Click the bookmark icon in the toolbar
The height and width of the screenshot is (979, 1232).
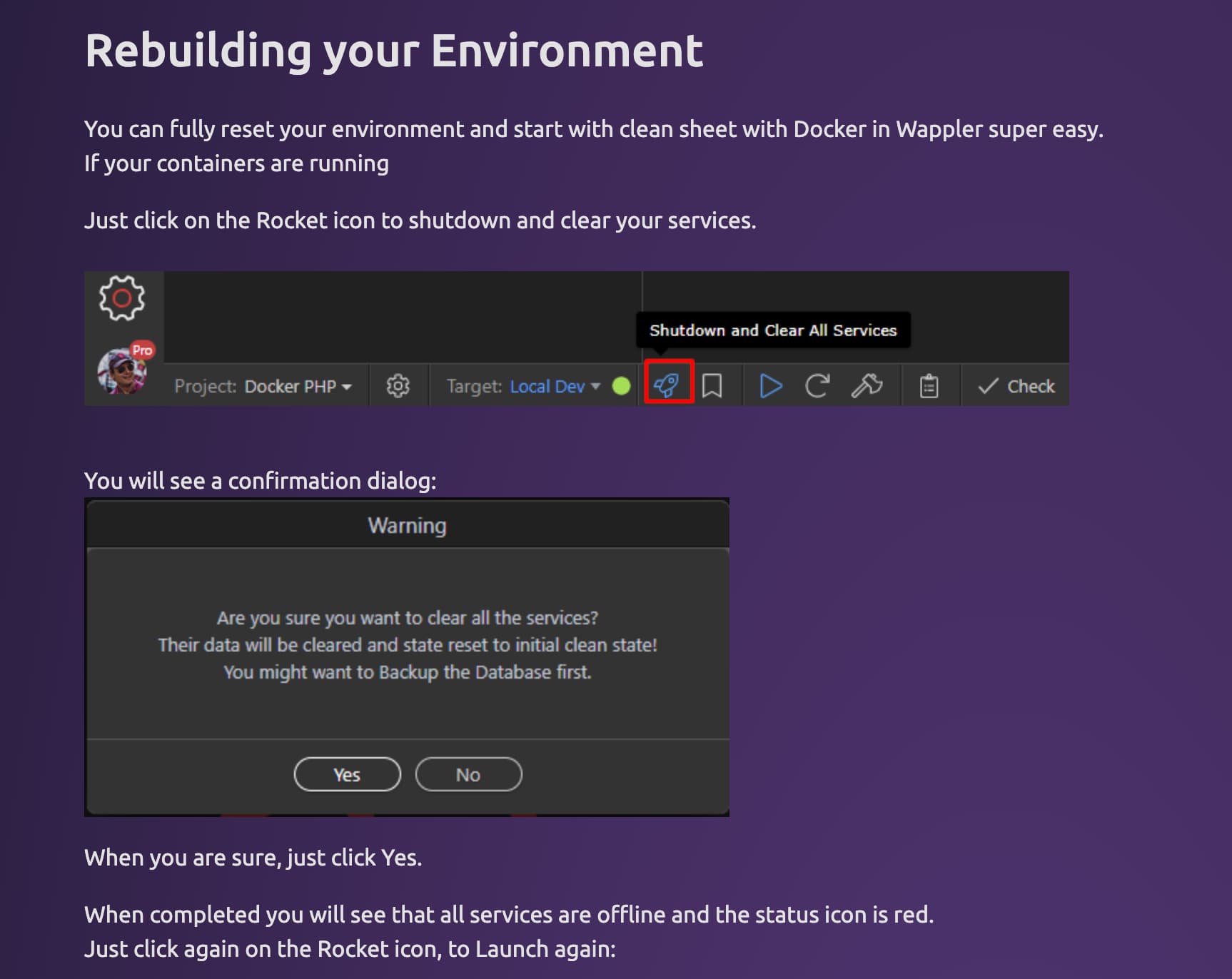pos(712,386)
